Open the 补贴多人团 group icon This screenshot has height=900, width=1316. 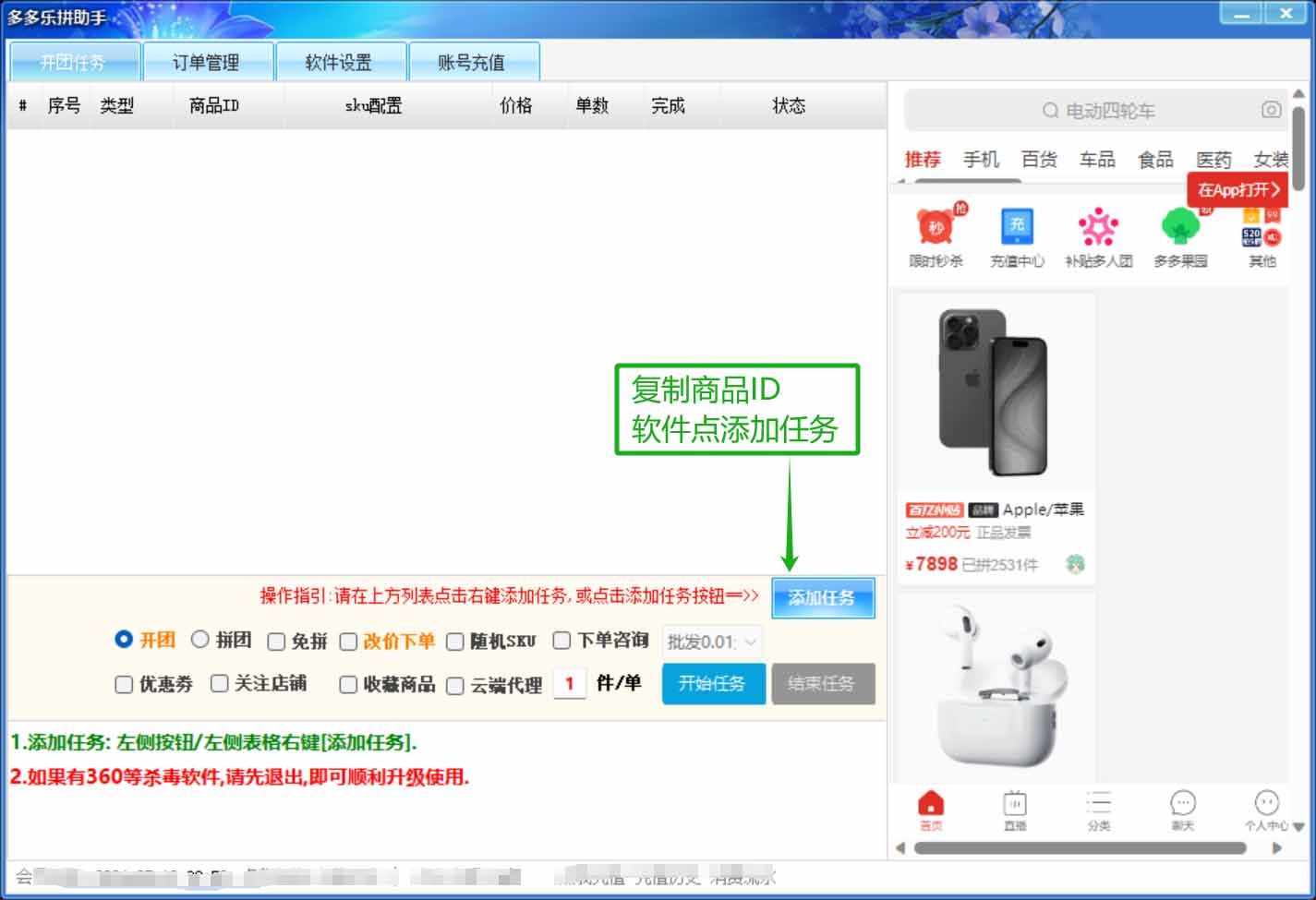[x=1098, y=227]
